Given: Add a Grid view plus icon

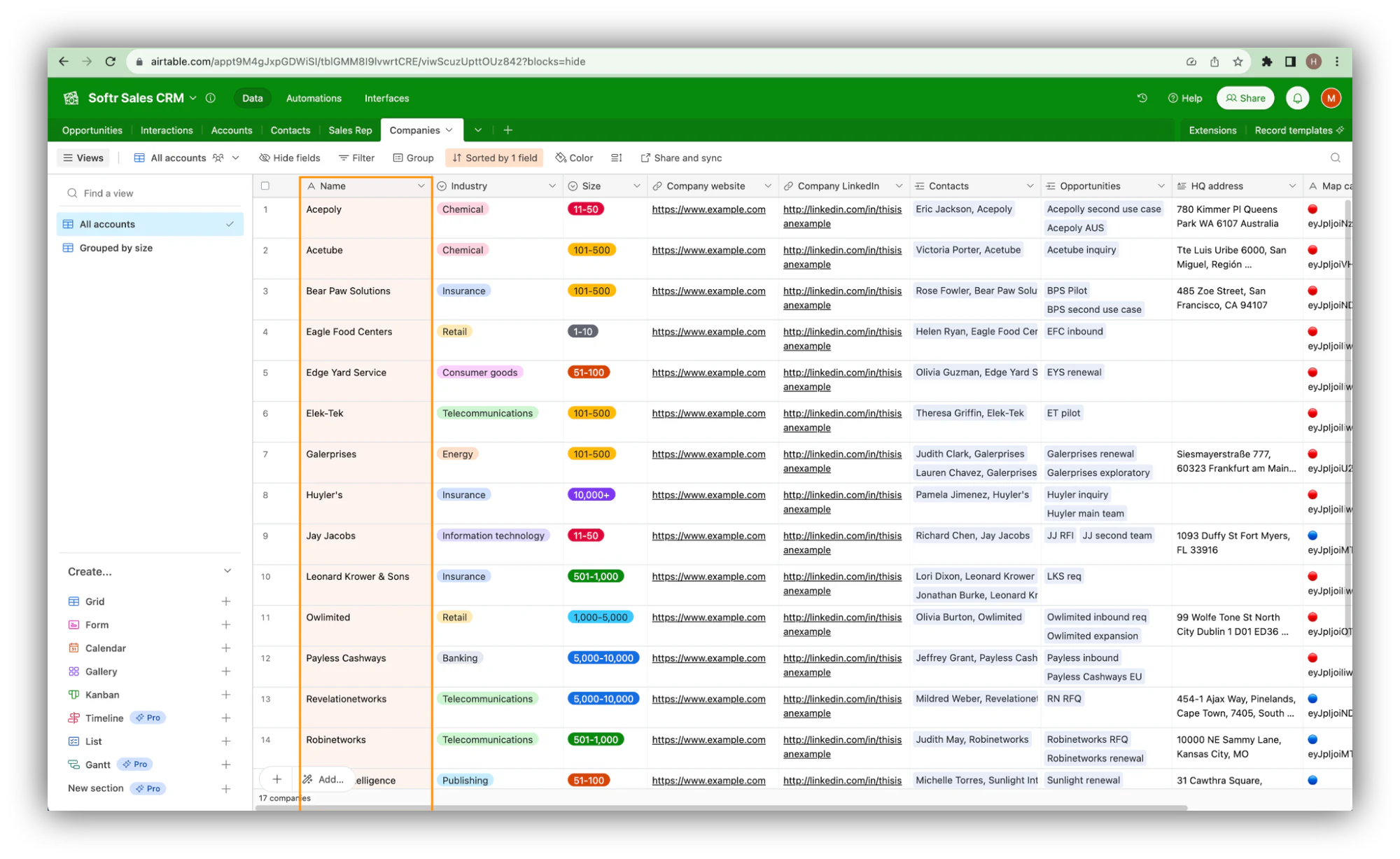Looking at the screenshot, I should pyautogui.click(x=226, y=601).
